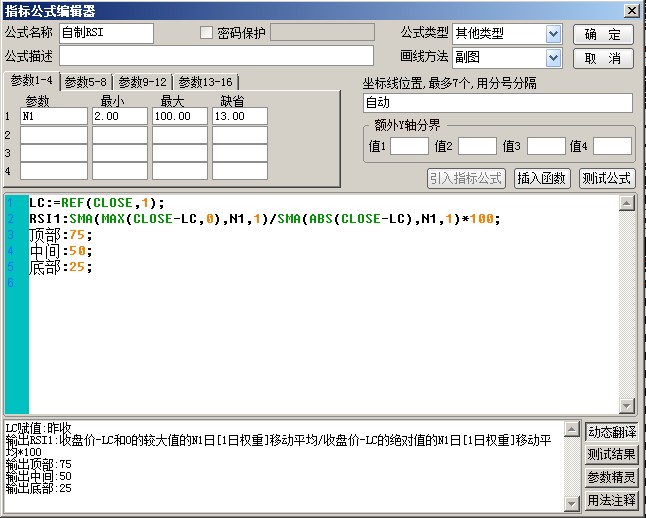
Task: Click the 值2 input field
Action: point(477,146)
